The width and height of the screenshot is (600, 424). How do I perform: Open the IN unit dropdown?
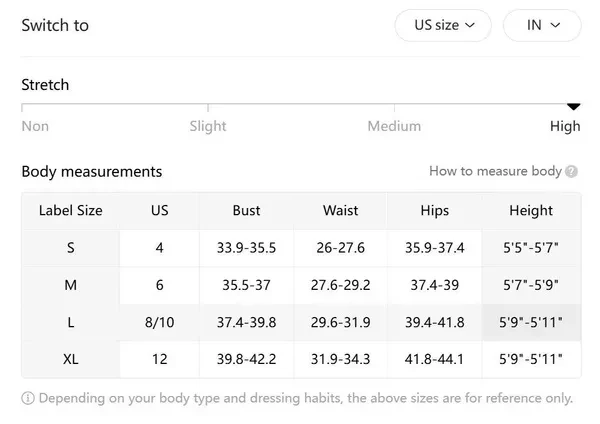coord(541,25)
